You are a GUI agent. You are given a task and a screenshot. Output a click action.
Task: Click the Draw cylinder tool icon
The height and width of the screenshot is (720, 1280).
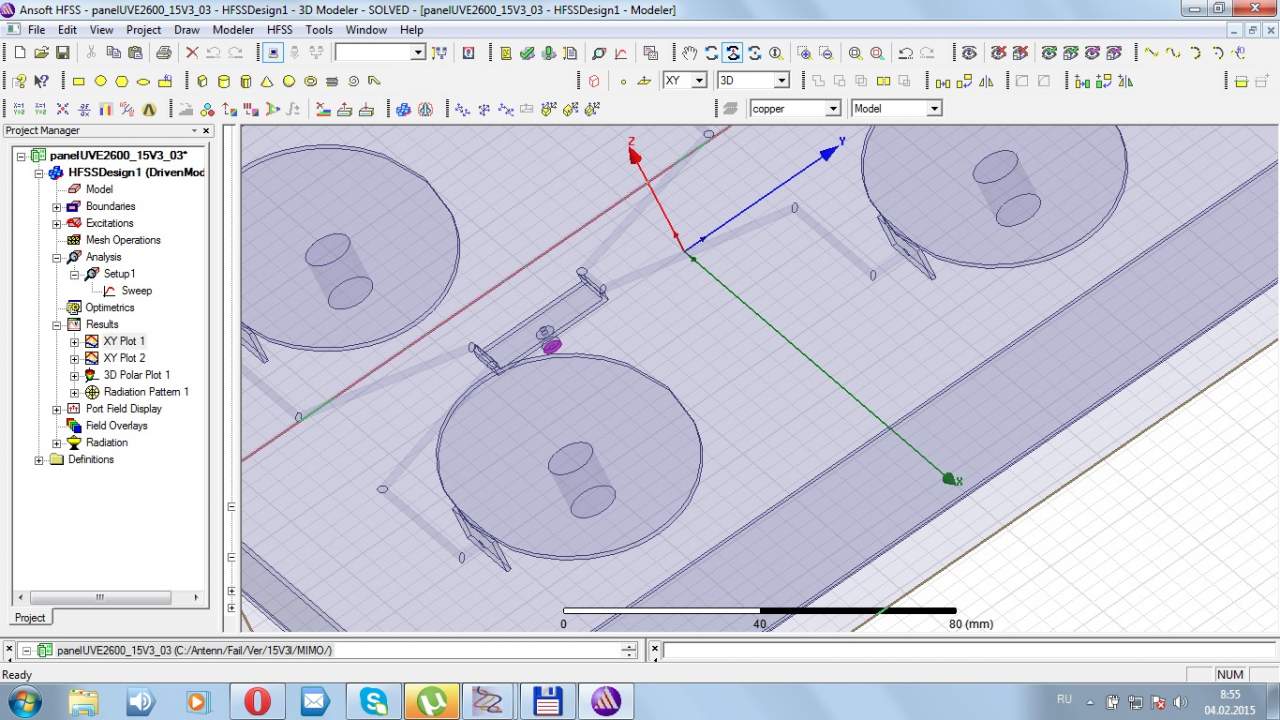click(223, 81)
